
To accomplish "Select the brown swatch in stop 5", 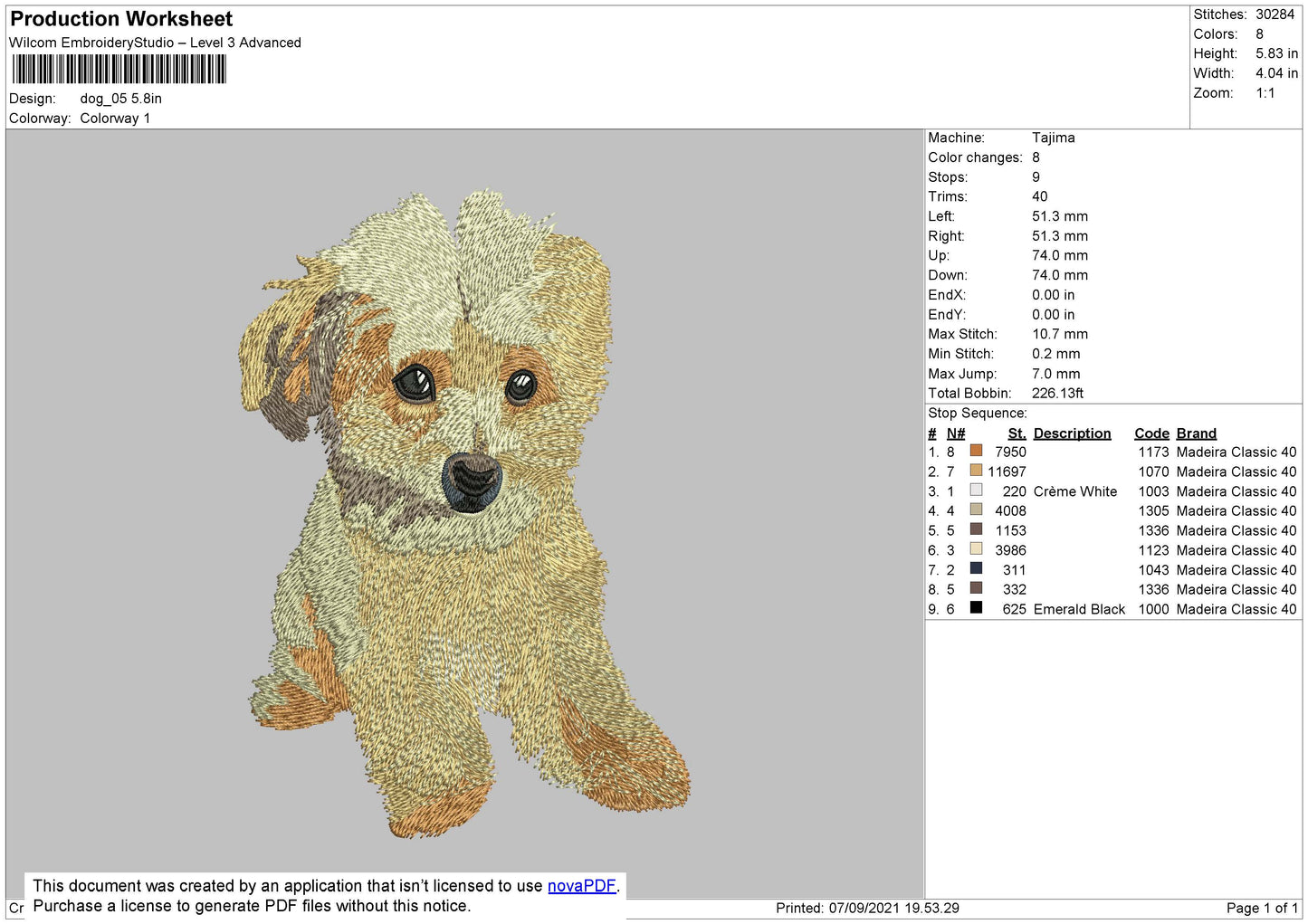I will [976, 529].
